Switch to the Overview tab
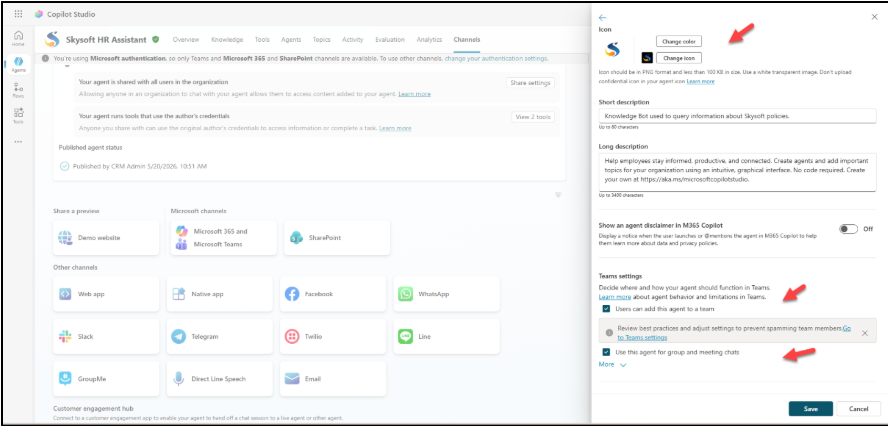This screenshot has width=888, height=426. point(186,40)
